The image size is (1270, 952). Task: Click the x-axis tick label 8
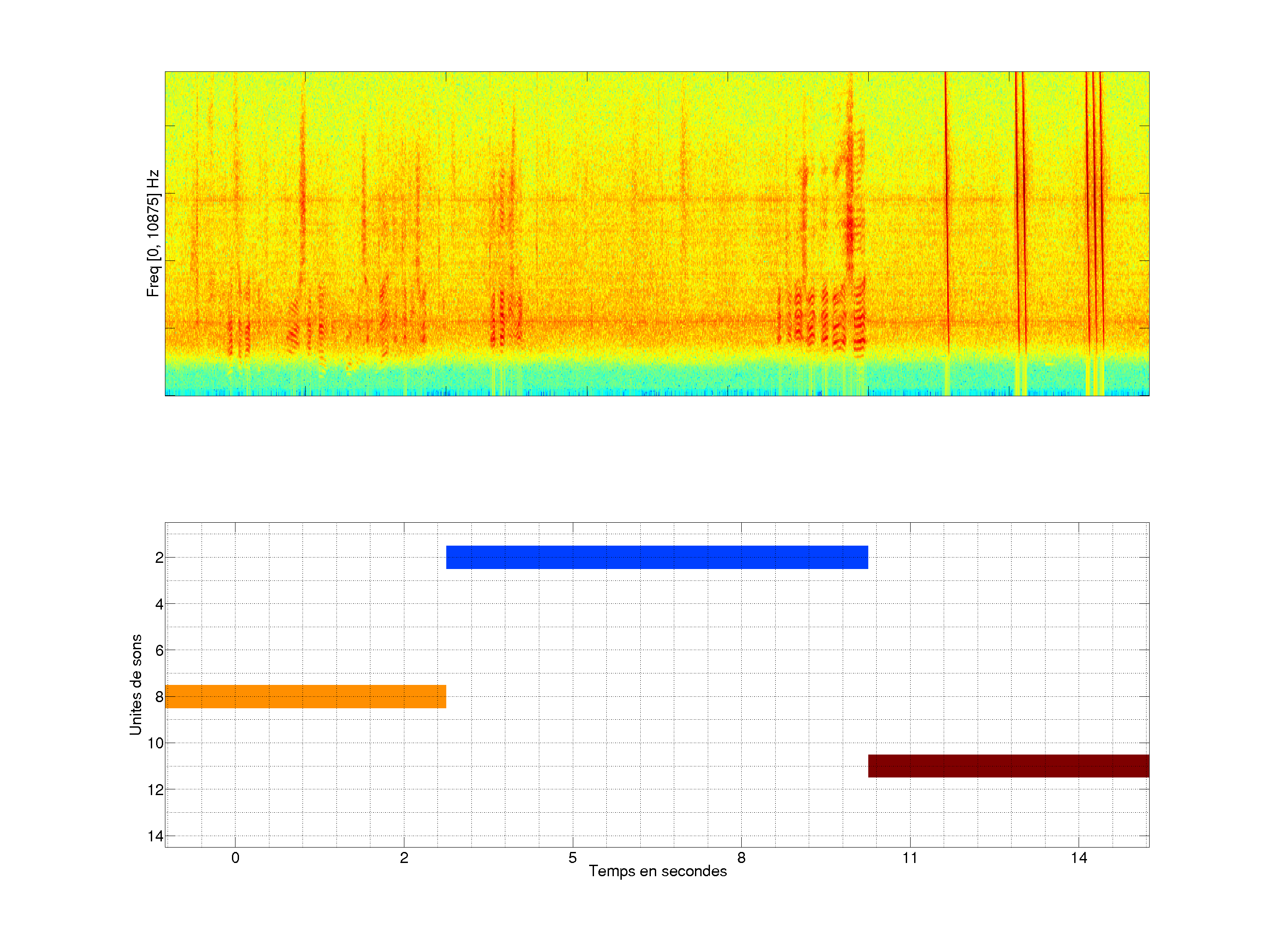[741, 858]
